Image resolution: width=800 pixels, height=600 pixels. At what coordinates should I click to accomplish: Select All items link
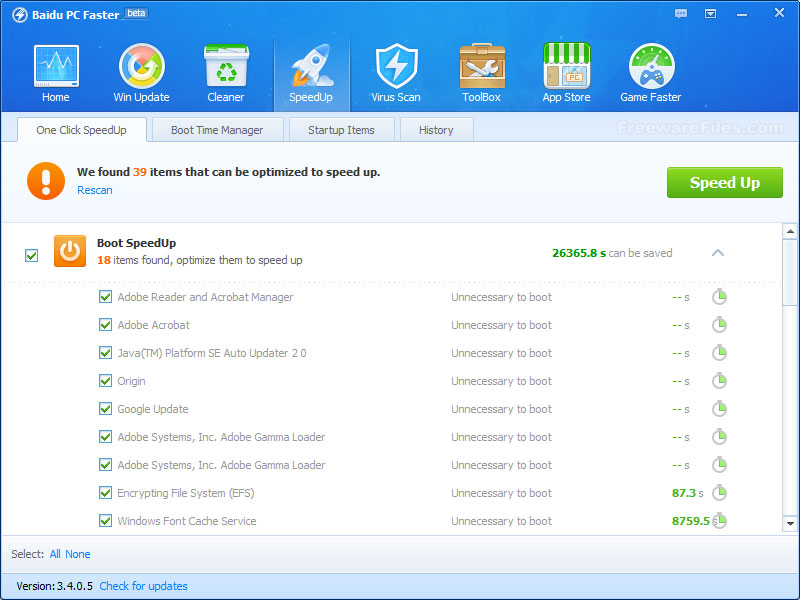click(x=55, y=554)
